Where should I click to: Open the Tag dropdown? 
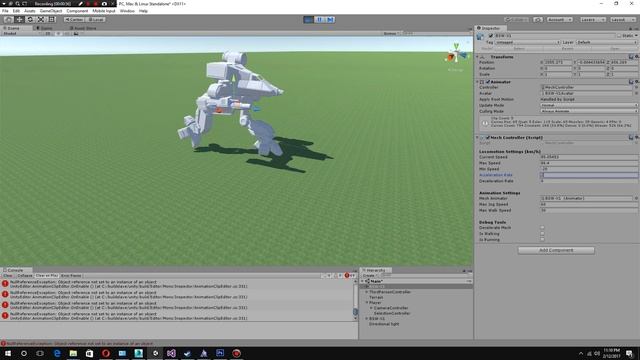[x=527, y=42]
